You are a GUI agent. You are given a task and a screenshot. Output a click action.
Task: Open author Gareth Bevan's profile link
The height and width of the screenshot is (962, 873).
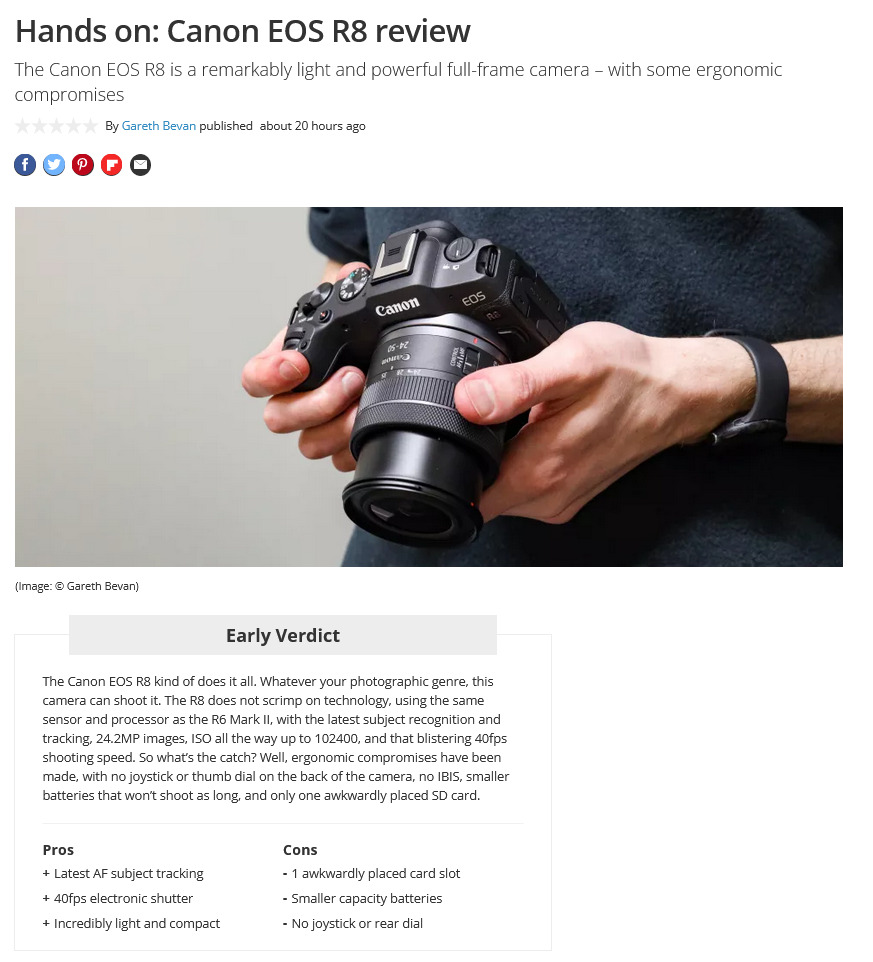point(159,126)
